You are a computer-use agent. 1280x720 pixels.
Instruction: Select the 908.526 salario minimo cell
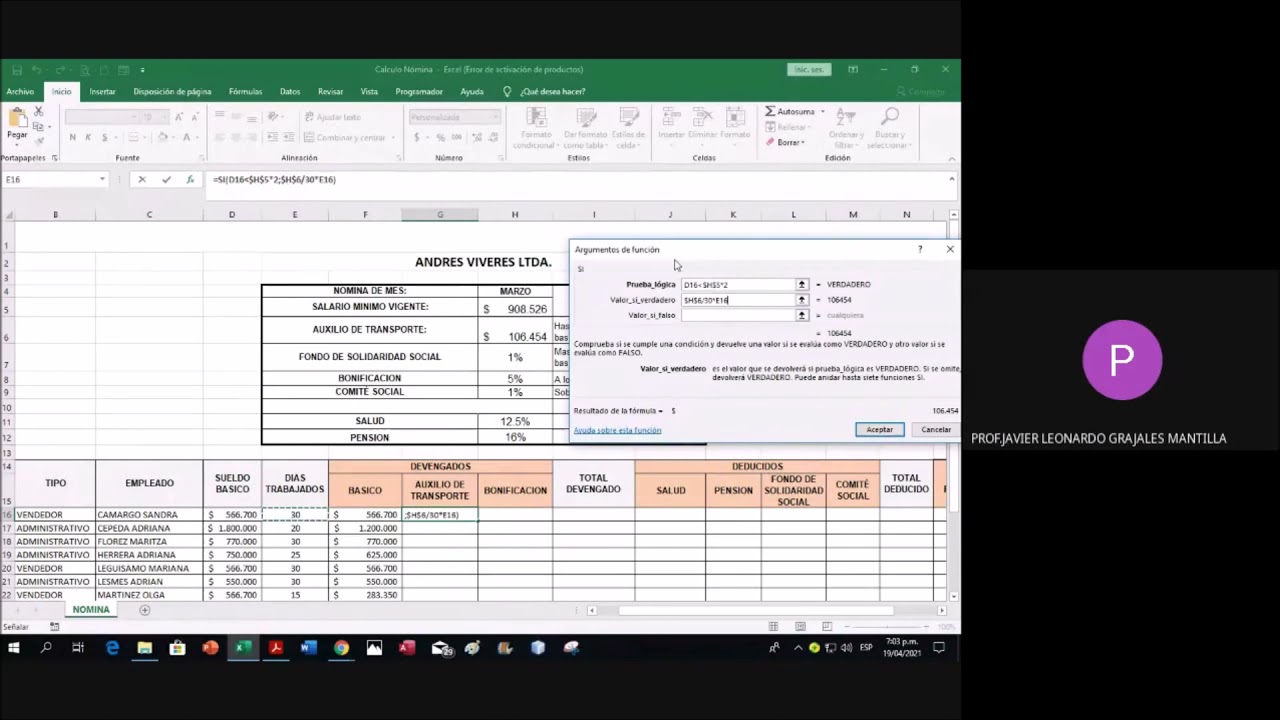515,309
